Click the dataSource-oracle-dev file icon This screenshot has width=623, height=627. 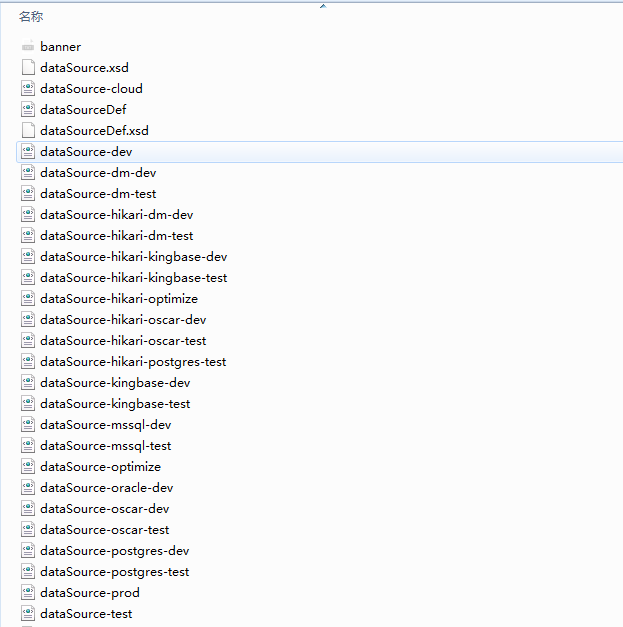coord(28,488)
